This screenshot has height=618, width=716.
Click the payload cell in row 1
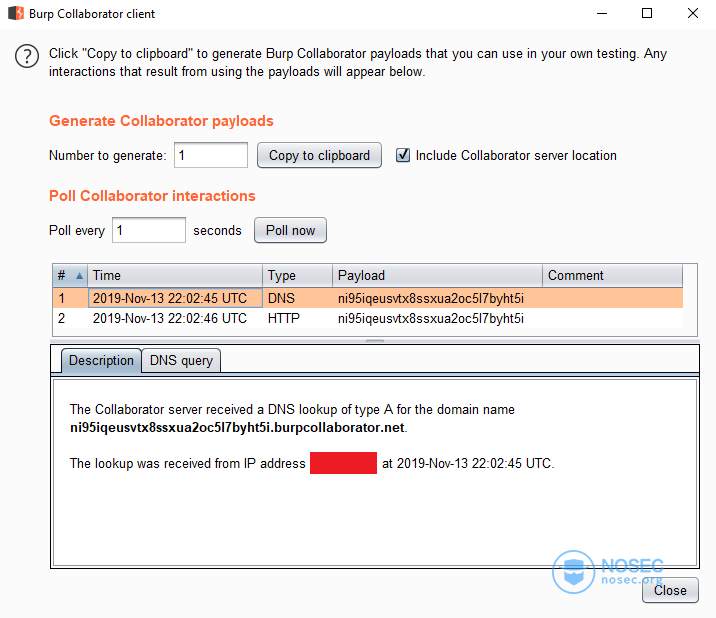pos(437,298)
